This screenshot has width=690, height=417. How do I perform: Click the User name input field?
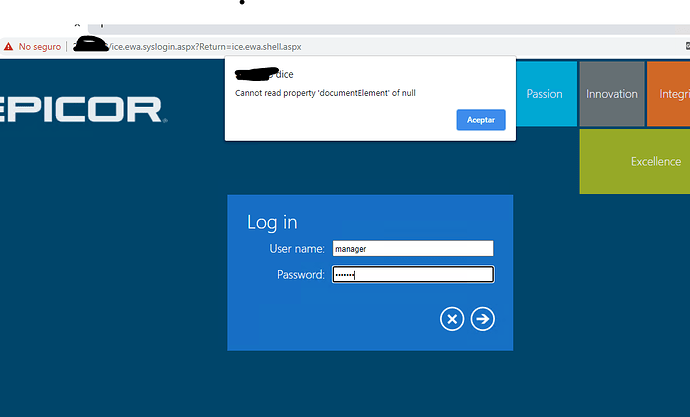(x=413, y=249)
